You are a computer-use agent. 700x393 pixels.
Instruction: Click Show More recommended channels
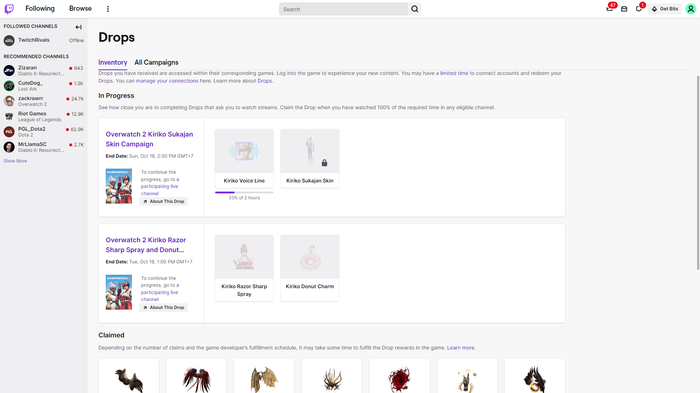pos(15,161)
